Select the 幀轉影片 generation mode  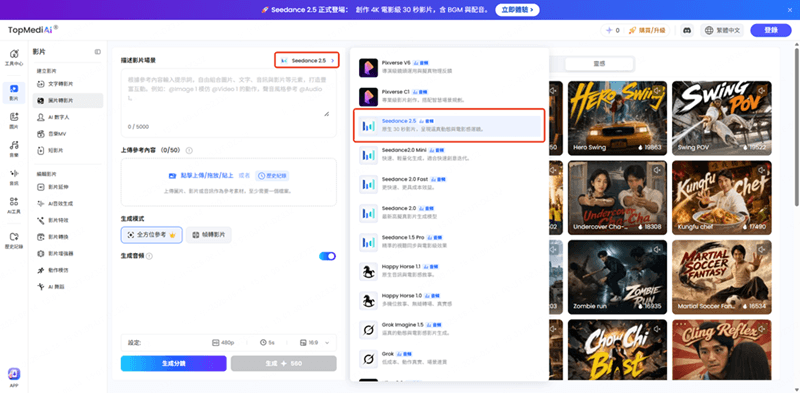(209, 235)
